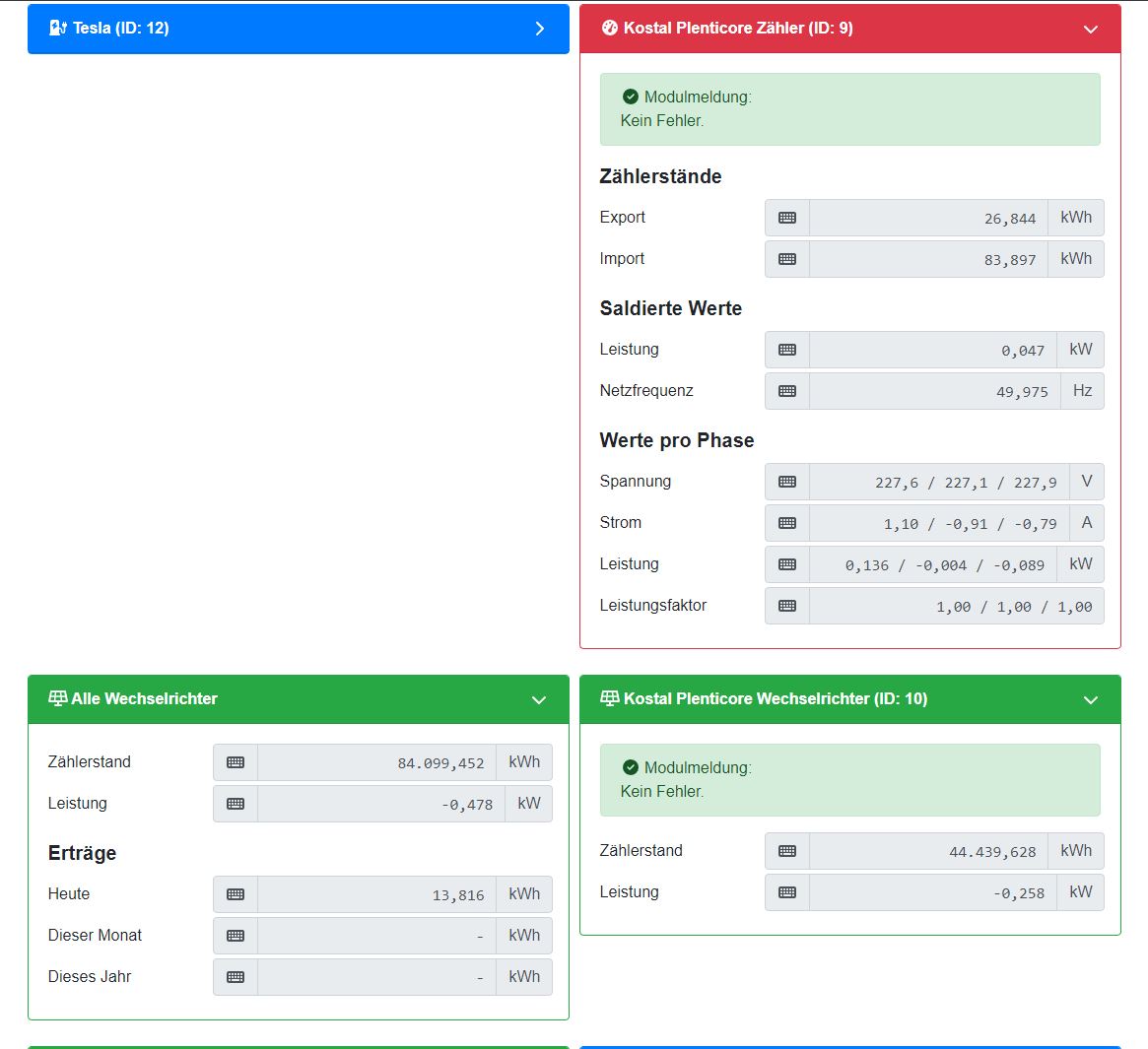
Task: Click the saldierte Leistung value 0,047
Action: point(933,350)
